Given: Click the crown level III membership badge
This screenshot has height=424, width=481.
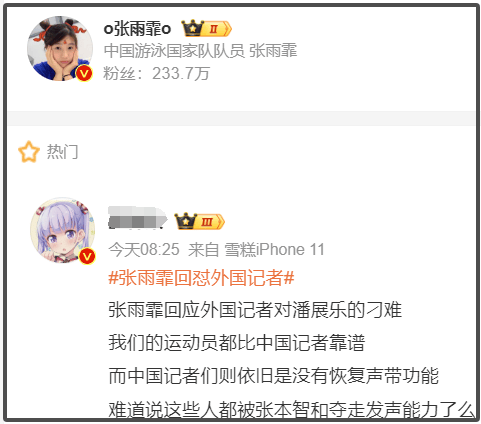Looking at the screenshot, I should click(200, 222).
